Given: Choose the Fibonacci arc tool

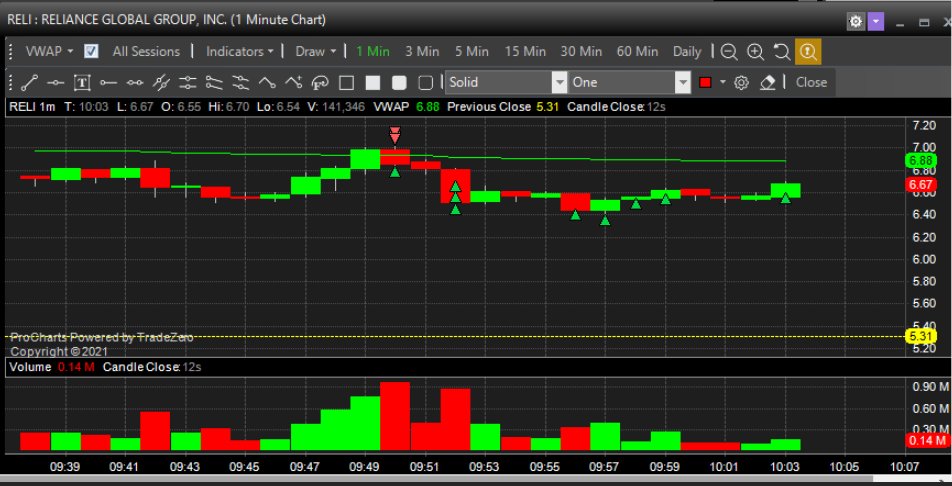Looking at the screenshot, I should [x=319, y=83].
